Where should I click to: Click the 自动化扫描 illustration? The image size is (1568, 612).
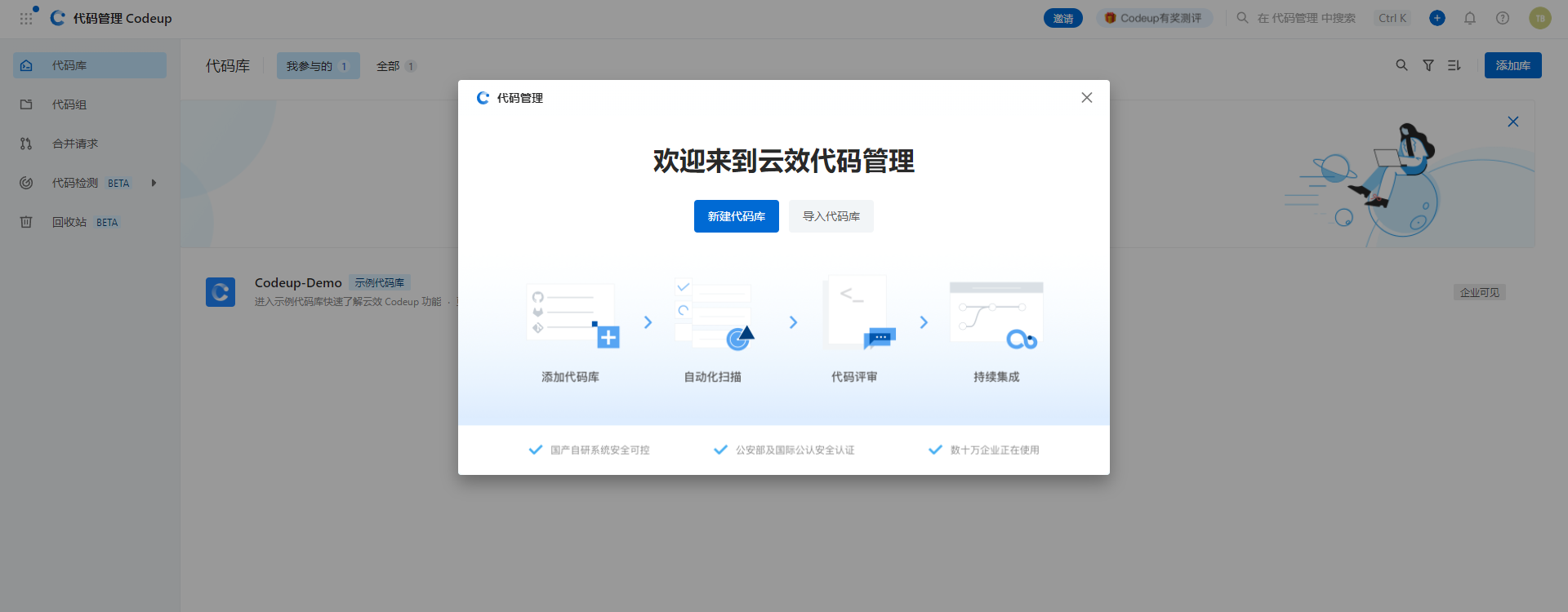pyautogui.click(x=714, y=314)
